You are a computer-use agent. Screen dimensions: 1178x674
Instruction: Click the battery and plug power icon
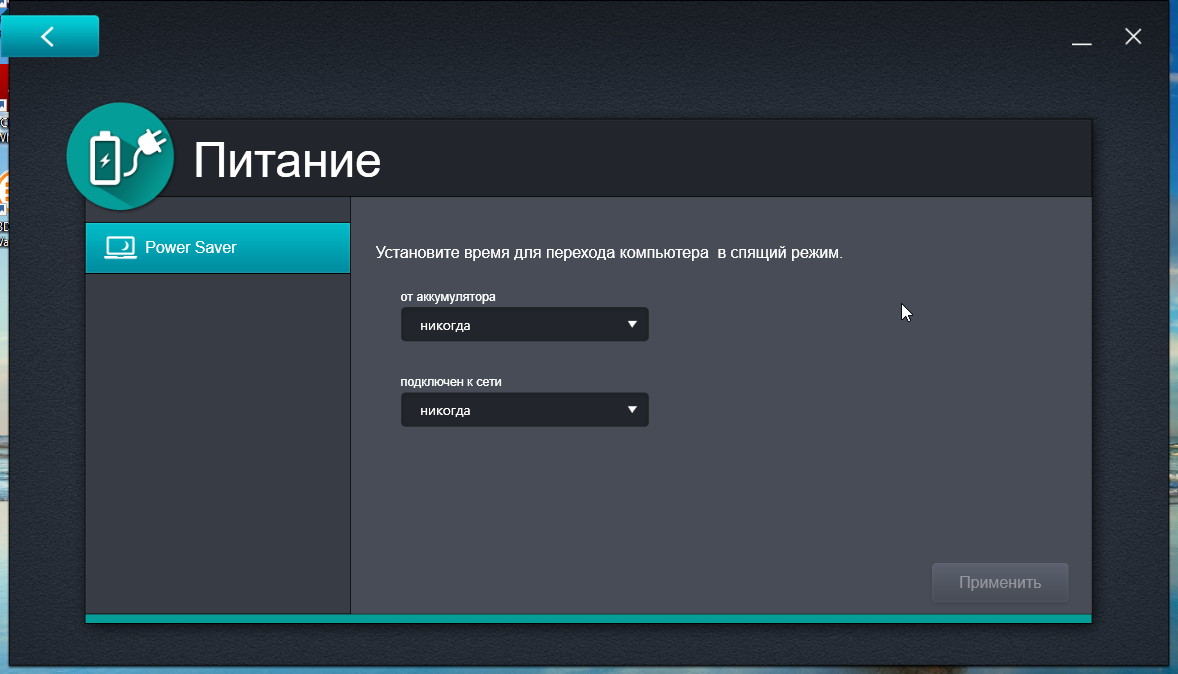pyautogui.click(x=119, y=158)
